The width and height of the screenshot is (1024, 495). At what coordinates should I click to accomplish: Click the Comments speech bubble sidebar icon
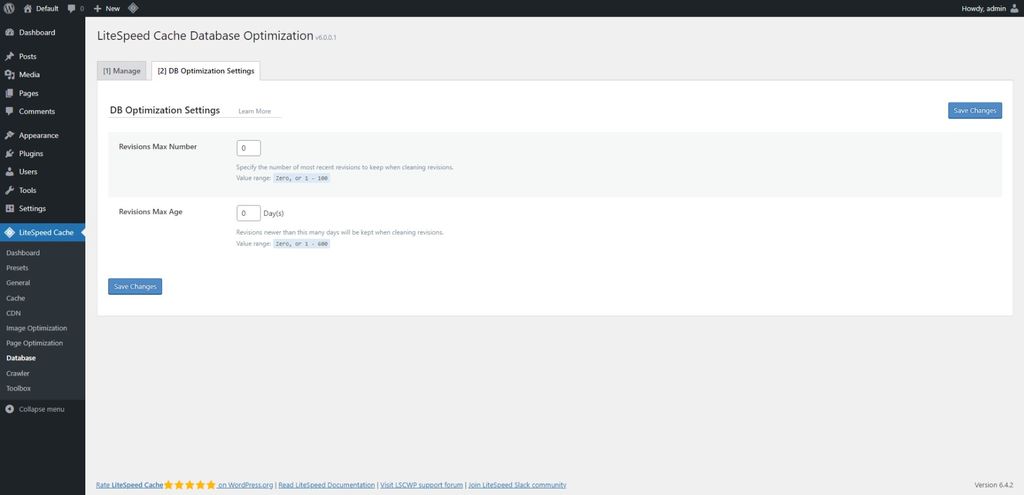point(9,111)
